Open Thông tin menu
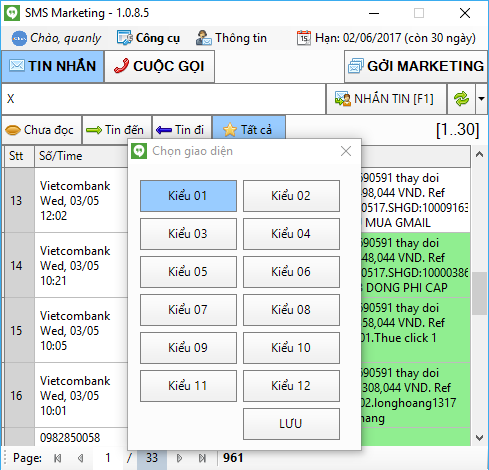 (x=231, y=38)
